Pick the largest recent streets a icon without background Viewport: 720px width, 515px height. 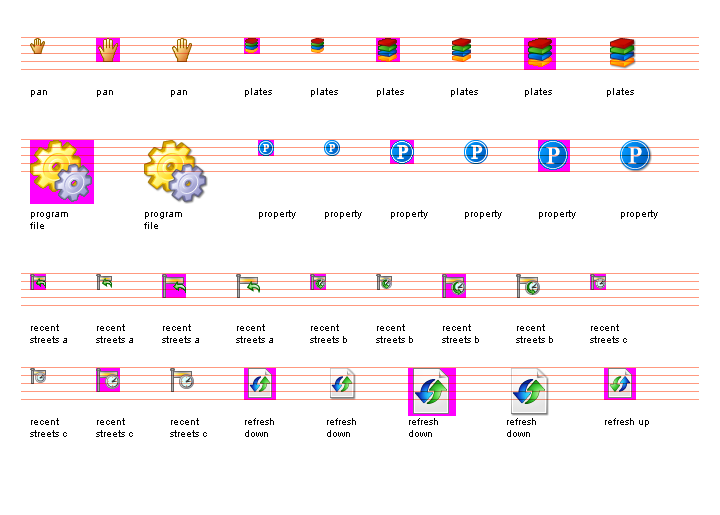248,285
